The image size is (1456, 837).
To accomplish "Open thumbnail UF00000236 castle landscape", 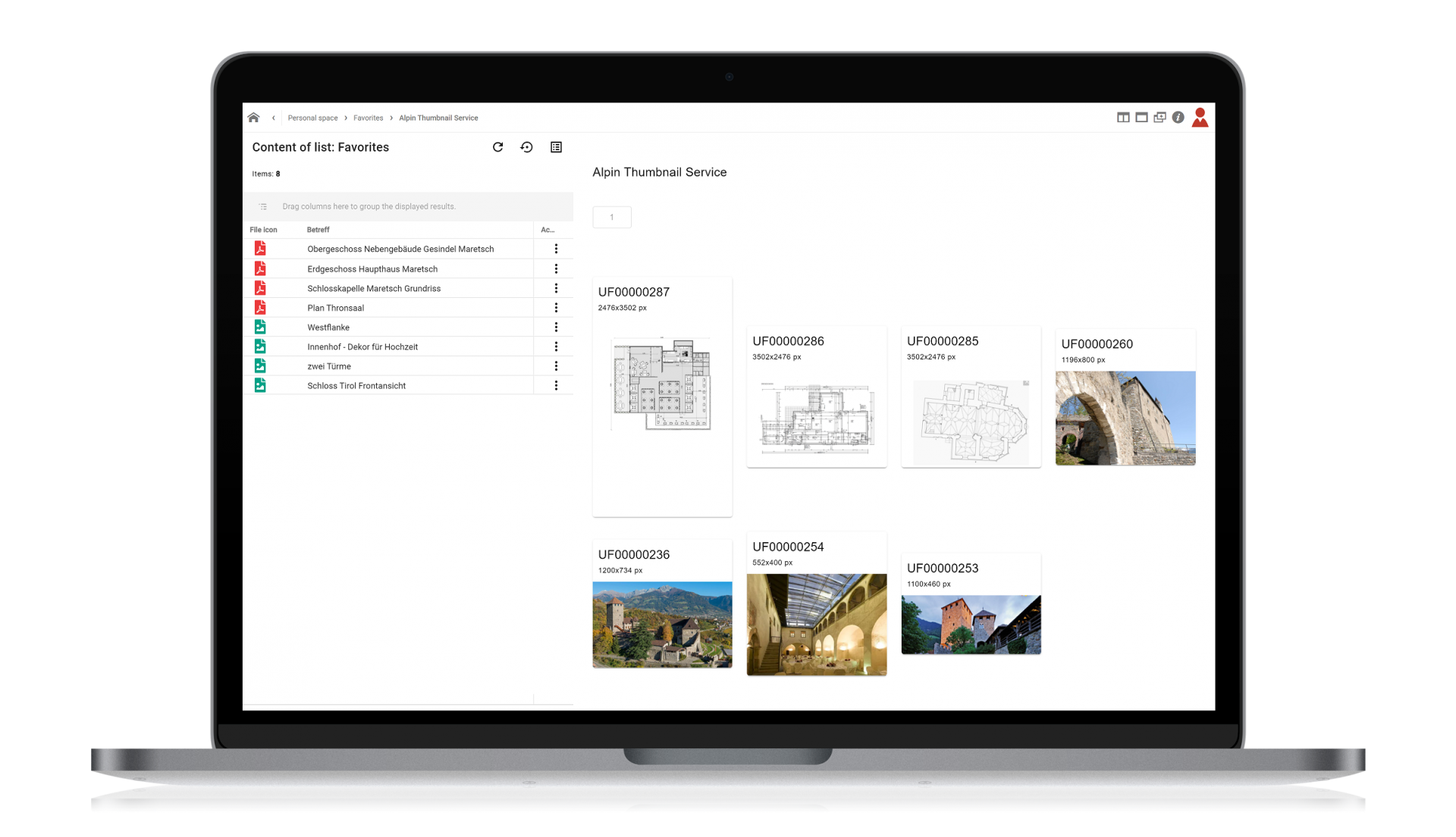I will pyautogui.click(x=662, y=604).
